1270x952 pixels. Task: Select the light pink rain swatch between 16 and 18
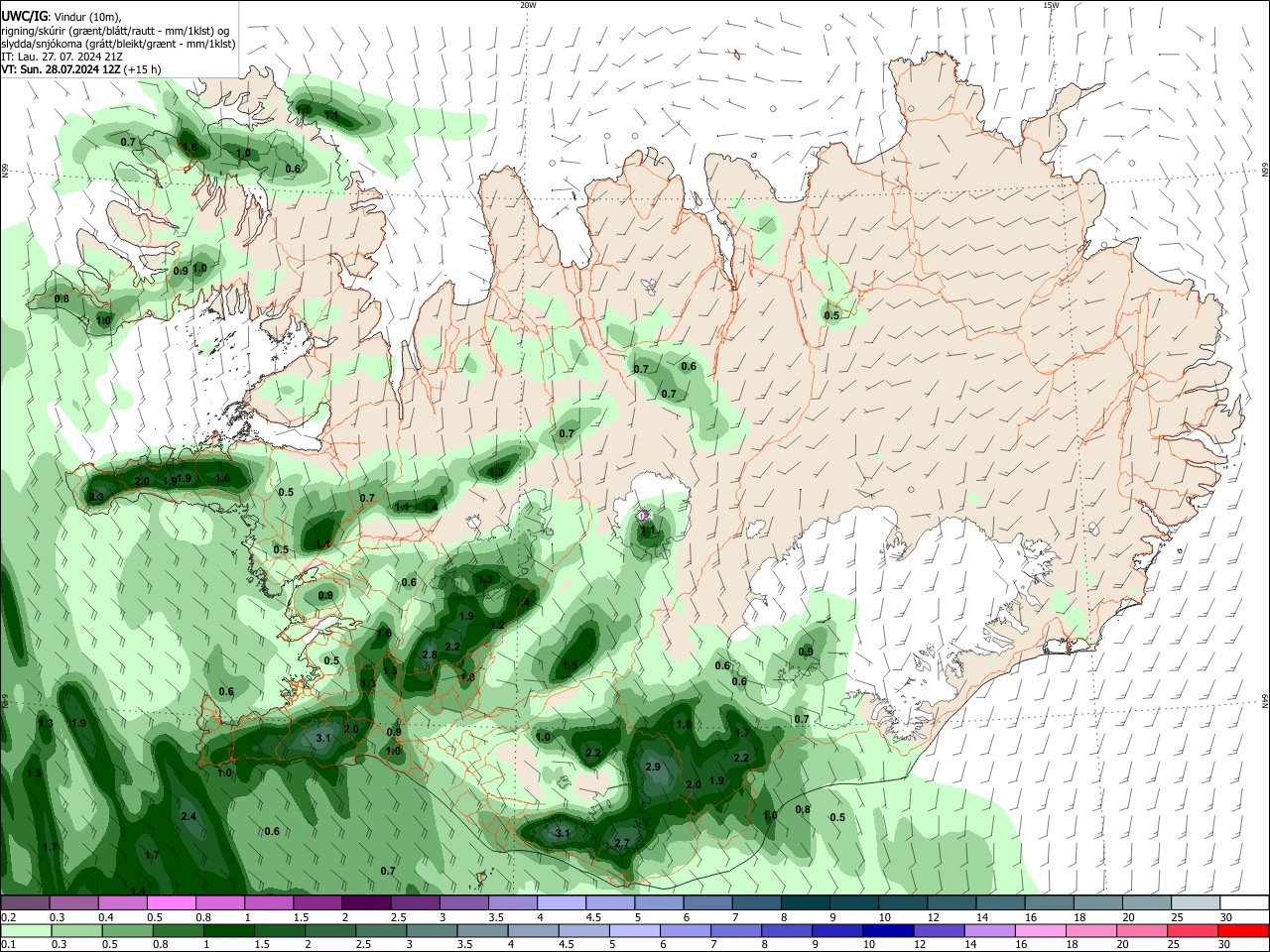[x=1041, y=931]
